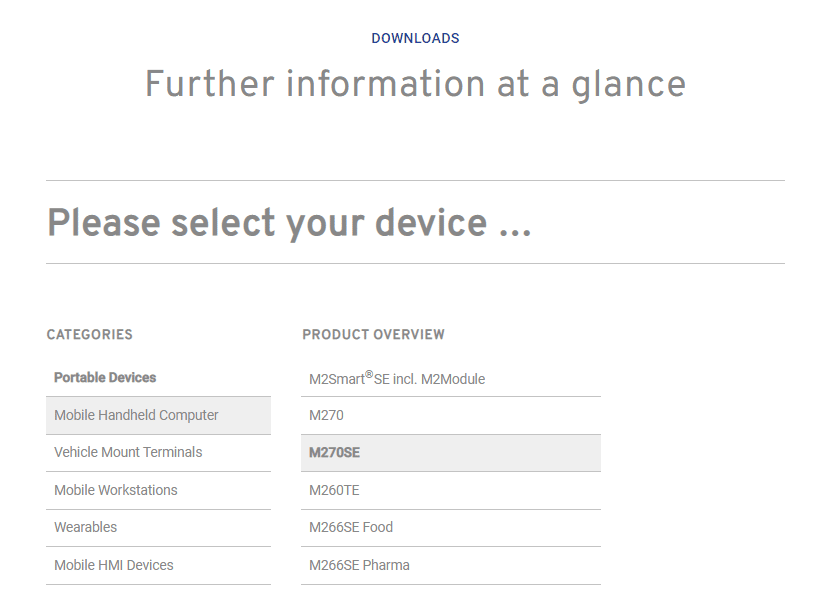Viewport: 823px width, 590px height.
Task: Show Mobile HMI Devices products
Action: (158, 565)
